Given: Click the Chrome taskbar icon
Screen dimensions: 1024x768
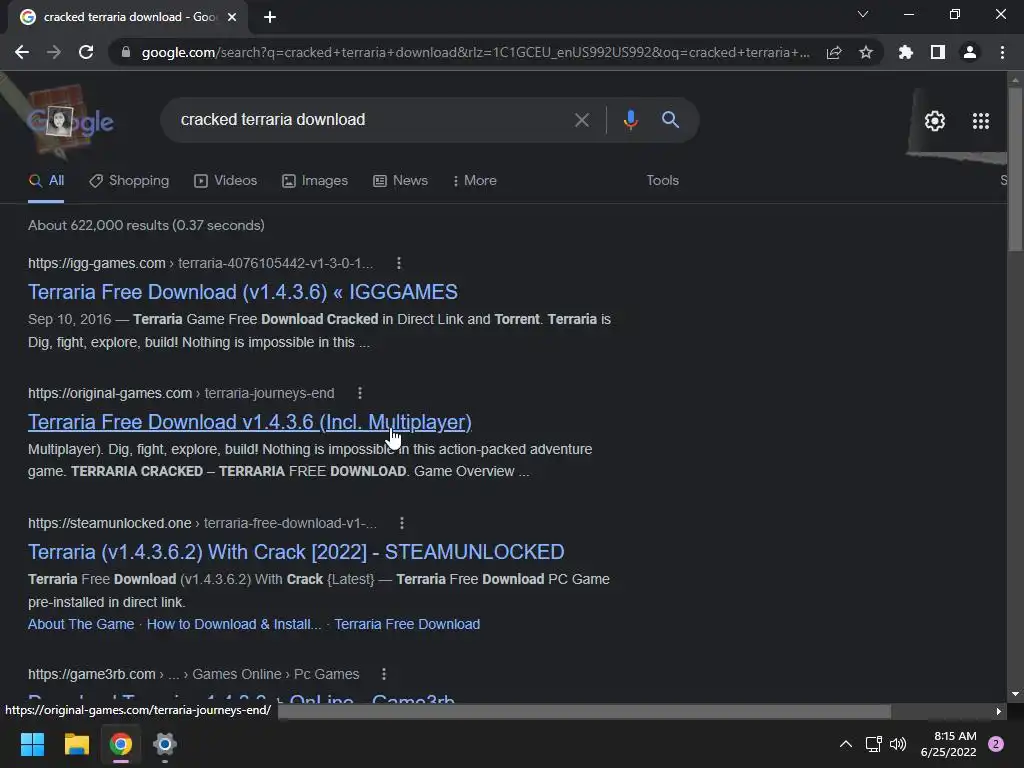Looking at the screenshot, I should [x=121, y=744].
